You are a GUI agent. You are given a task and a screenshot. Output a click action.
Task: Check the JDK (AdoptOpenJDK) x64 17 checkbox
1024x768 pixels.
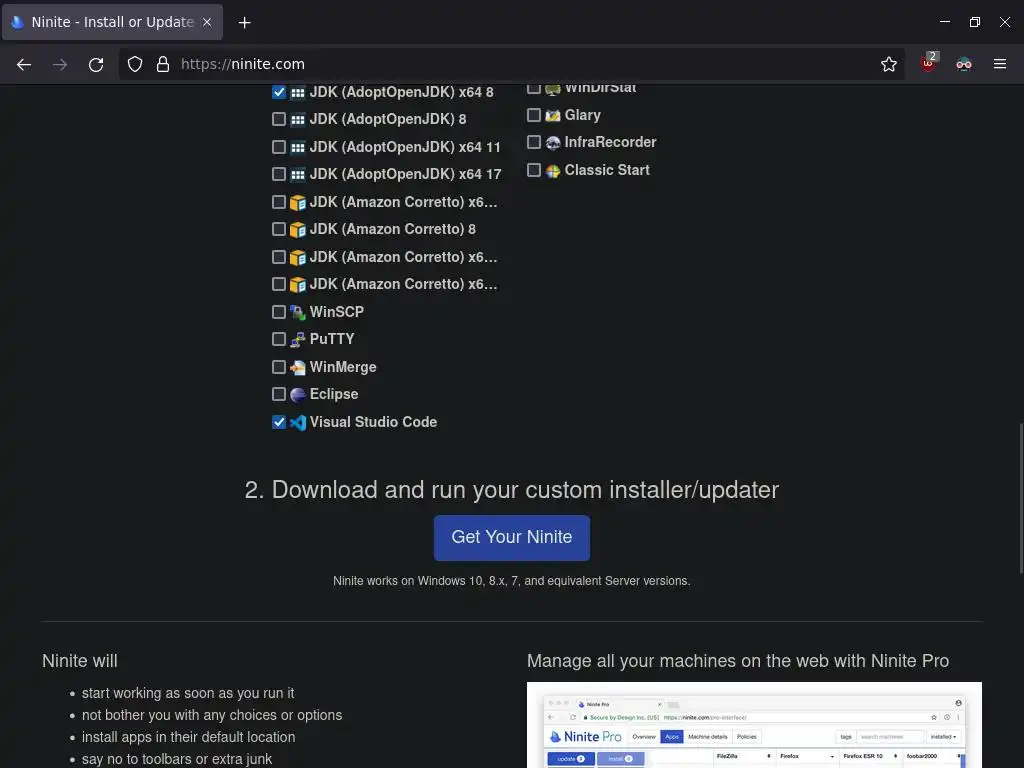point(279,174)
